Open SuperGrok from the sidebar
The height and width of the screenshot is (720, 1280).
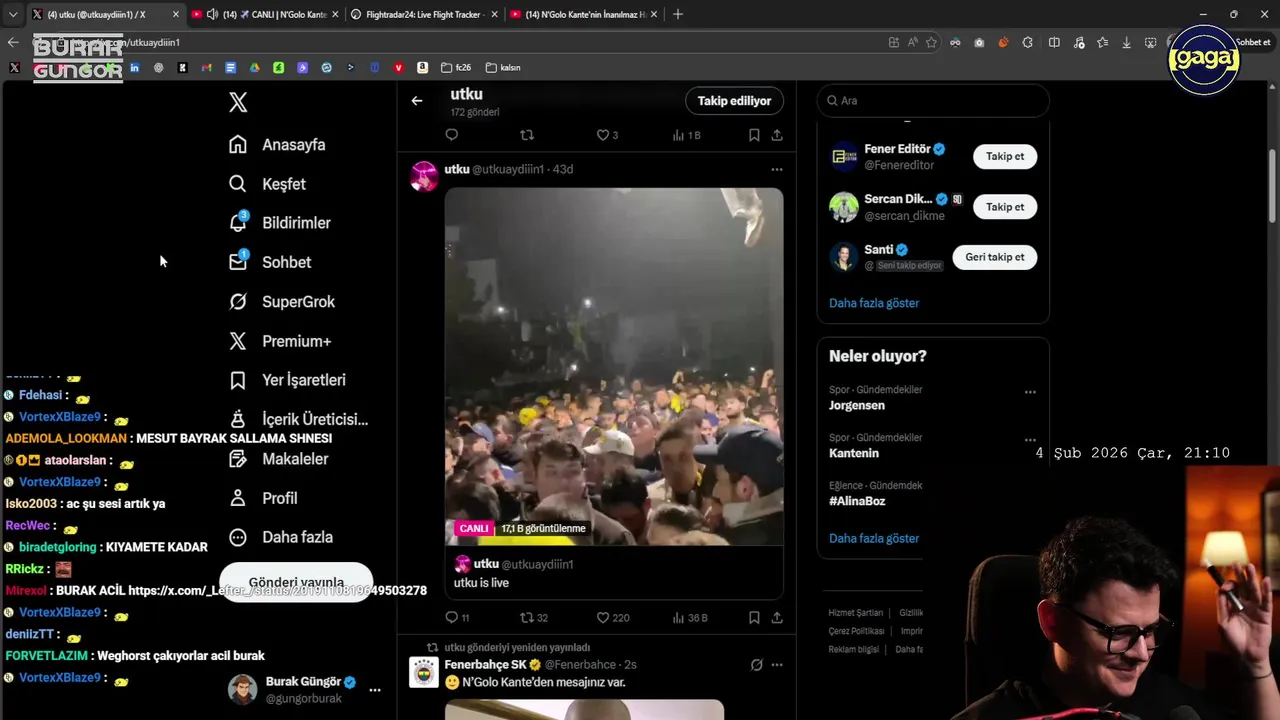point(281,301)
